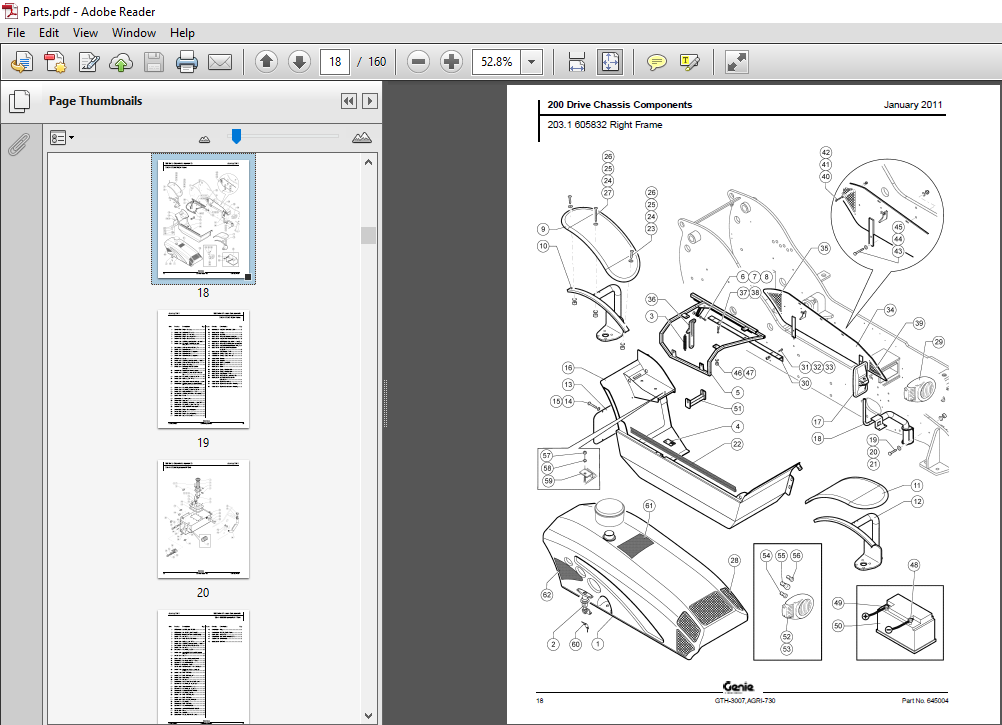Open the Edit menu
Viewport: 1002px width, 725px height.
click(49, 33)
